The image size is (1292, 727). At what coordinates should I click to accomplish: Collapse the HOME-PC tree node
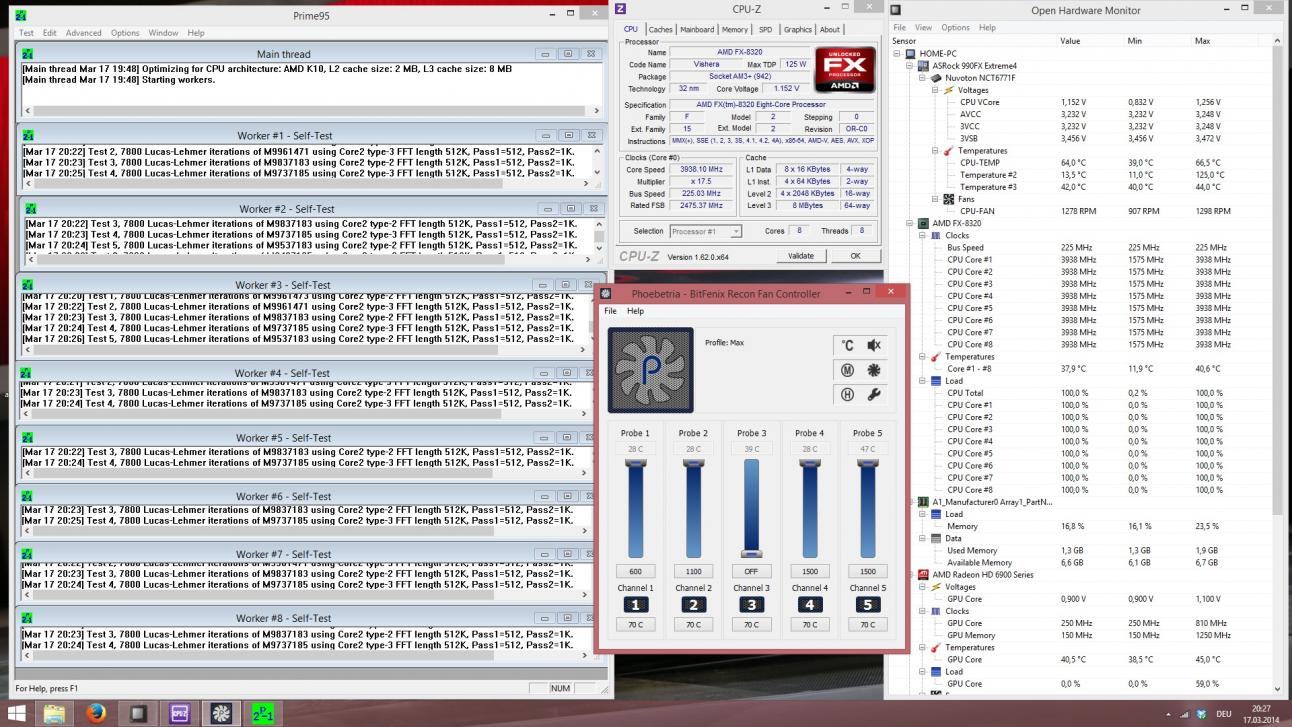click(x=898, y=53)
